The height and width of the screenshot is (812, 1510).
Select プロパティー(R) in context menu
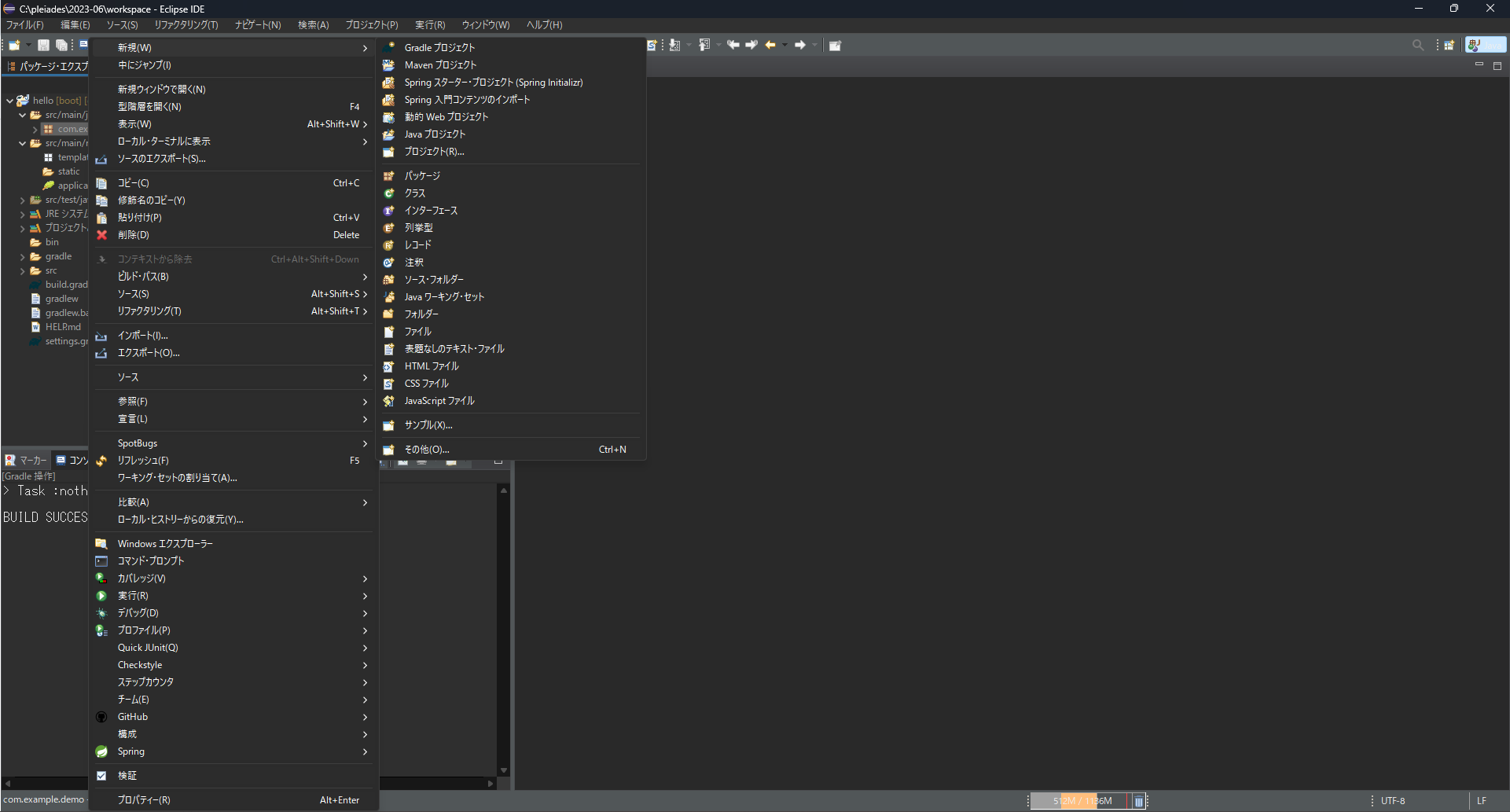coord(233,800)
